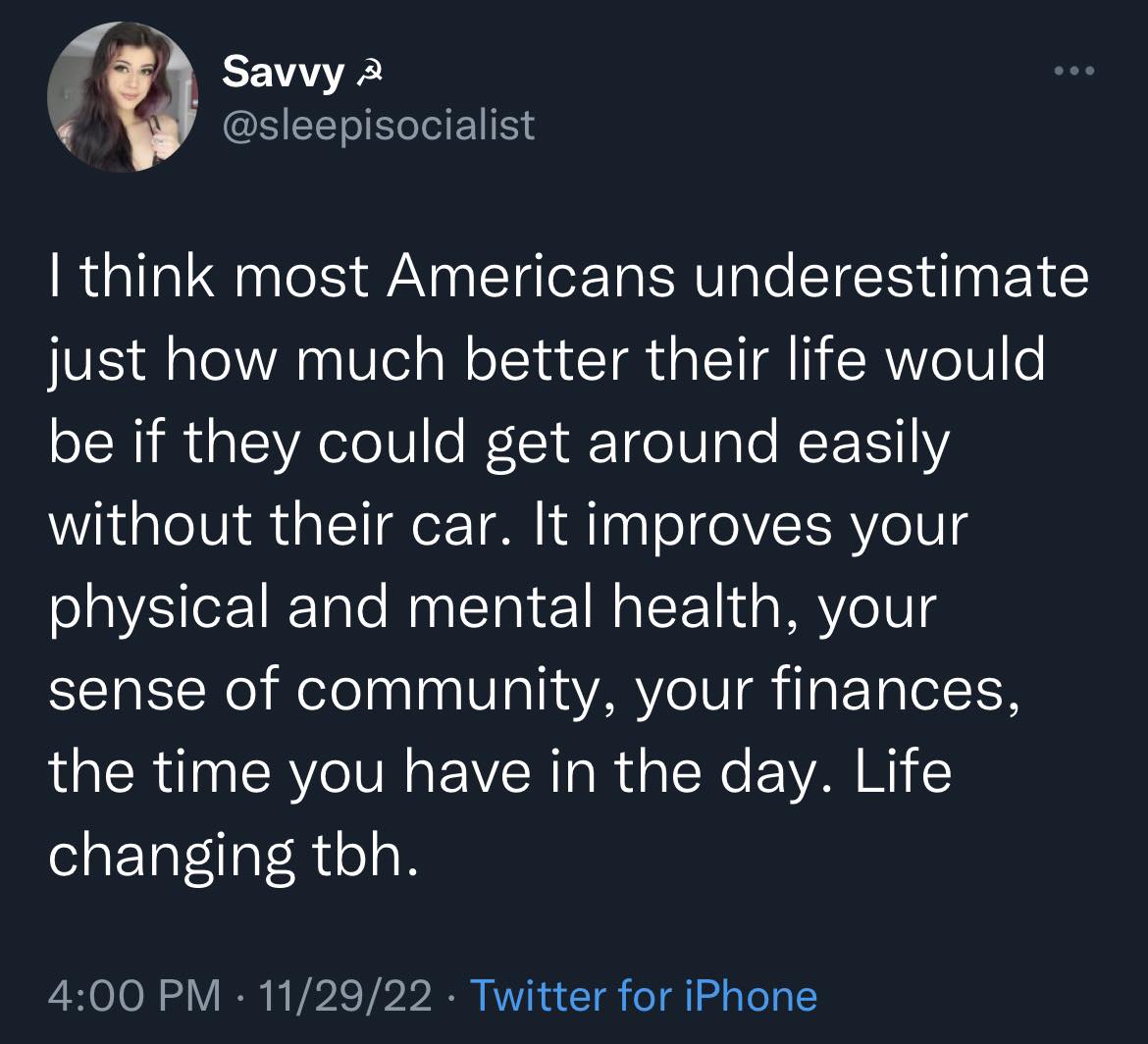The image size is (1148, 1044).
Task: Click the hammer and sickle emoji beside Savvy
Action: (370, 71)
